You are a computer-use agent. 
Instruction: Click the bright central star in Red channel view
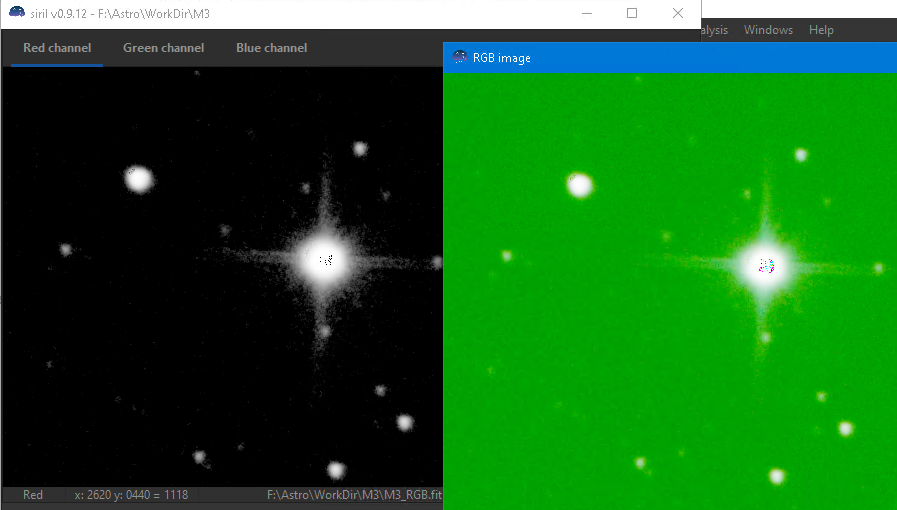(x=326, y=261)
